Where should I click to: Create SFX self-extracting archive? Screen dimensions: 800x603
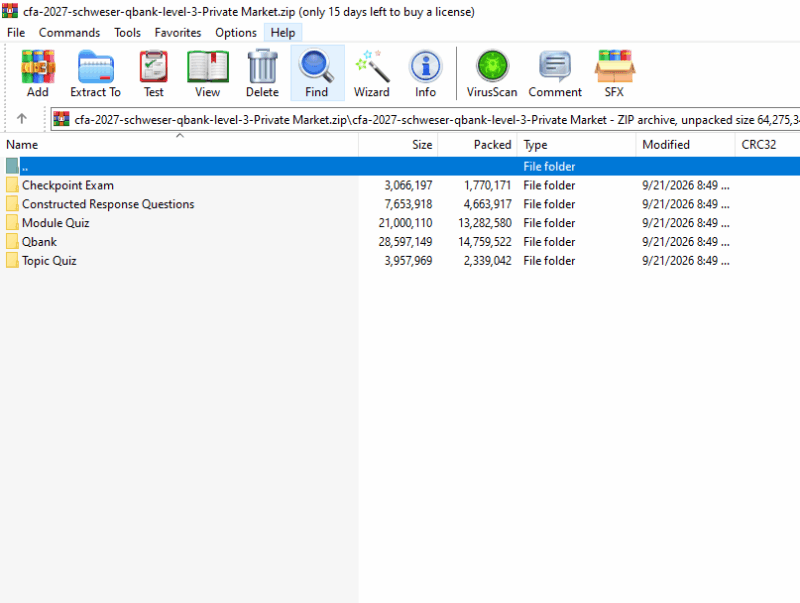point(614,73)
